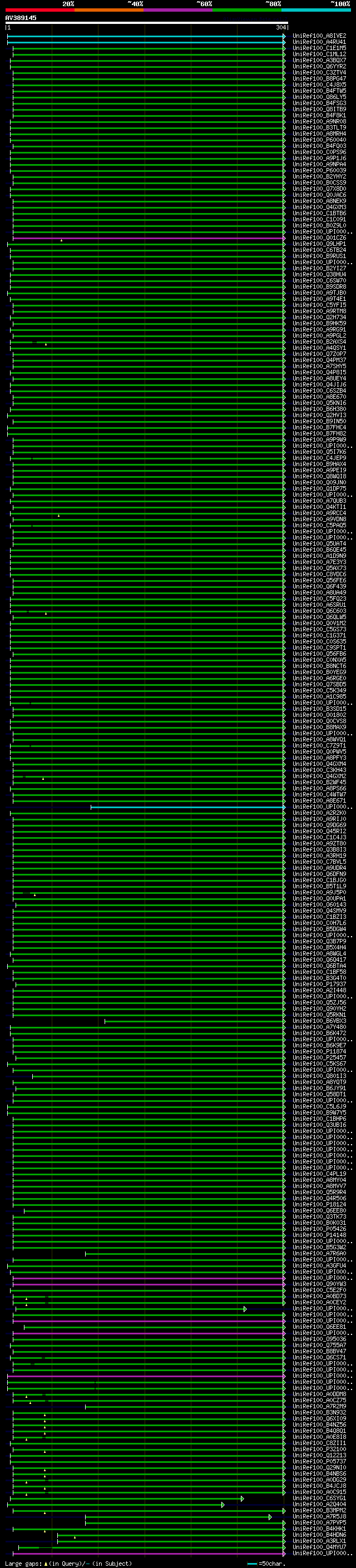This screenshot has height=1568, width=356.
Task: Click the white query sequence bar
Action: click(x=147, y=22)
